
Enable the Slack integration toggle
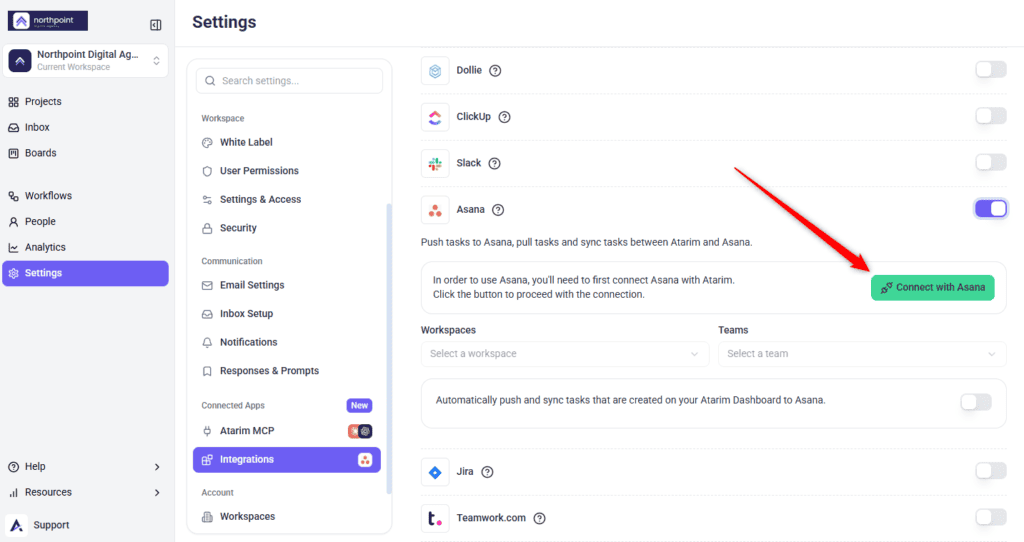pyautogui.click(x=991, y=162)
